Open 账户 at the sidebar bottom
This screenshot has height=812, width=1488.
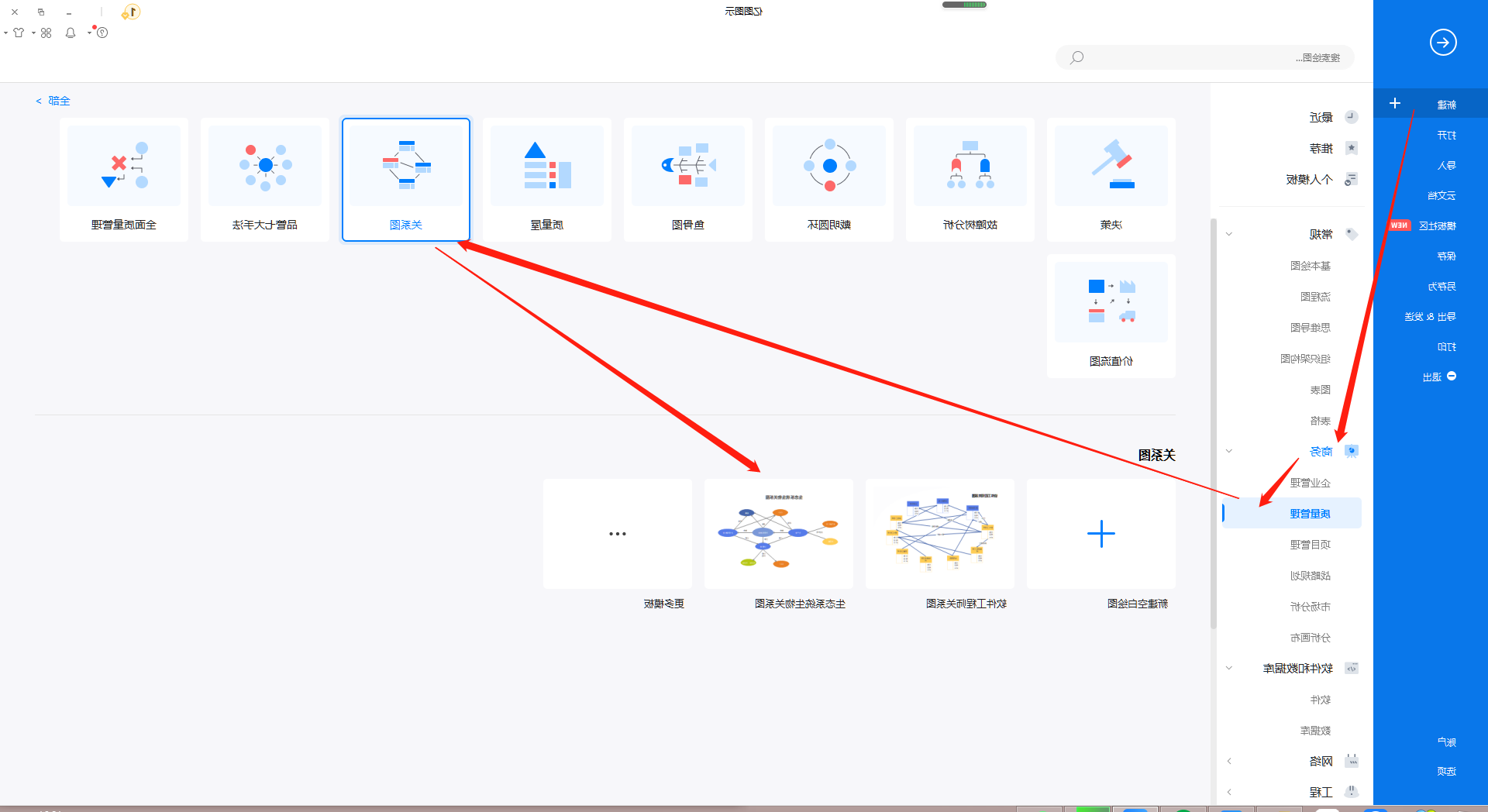(x=1446, y=742)
